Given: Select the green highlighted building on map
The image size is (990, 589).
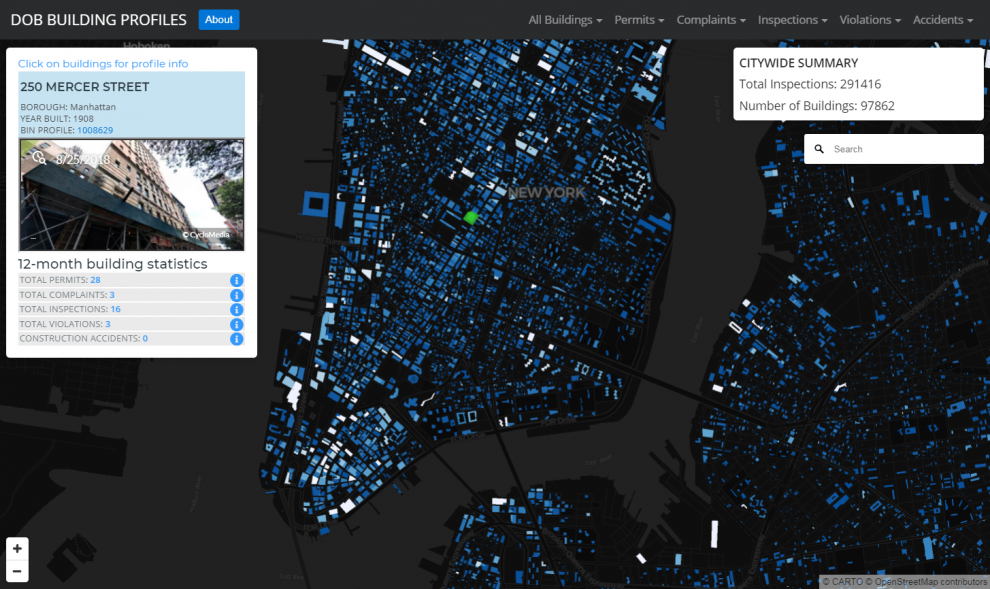Looking at the screenshot, I should pos(470,218).
